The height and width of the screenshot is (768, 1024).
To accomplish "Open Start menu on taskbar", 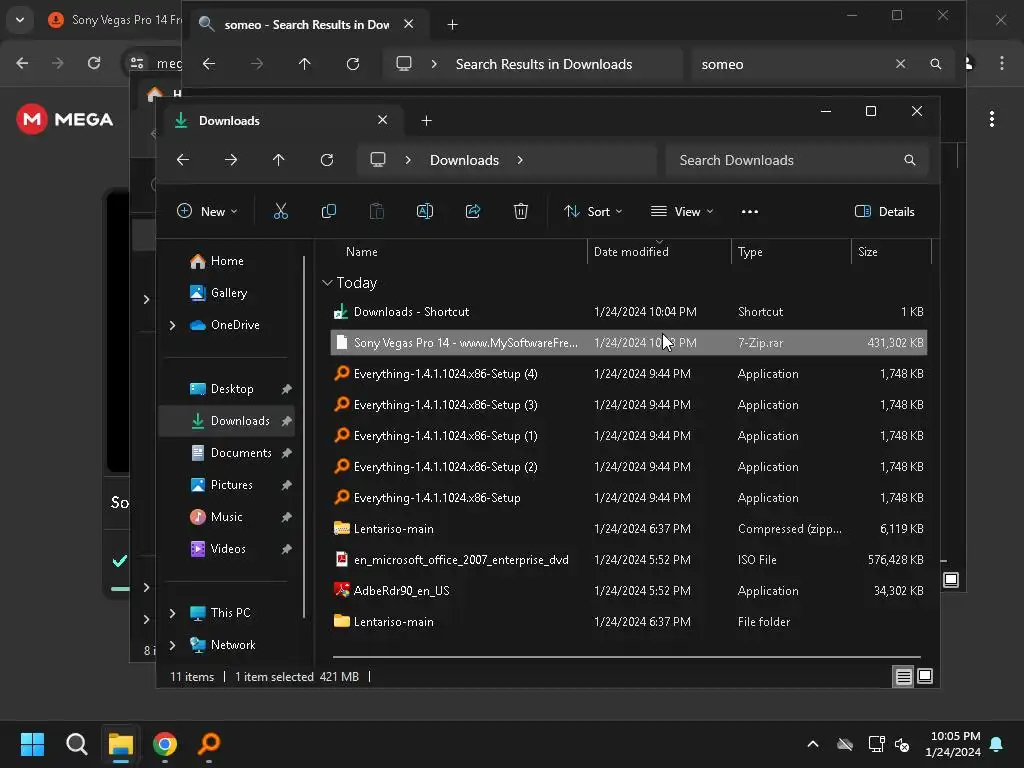I will pos(32,744).
